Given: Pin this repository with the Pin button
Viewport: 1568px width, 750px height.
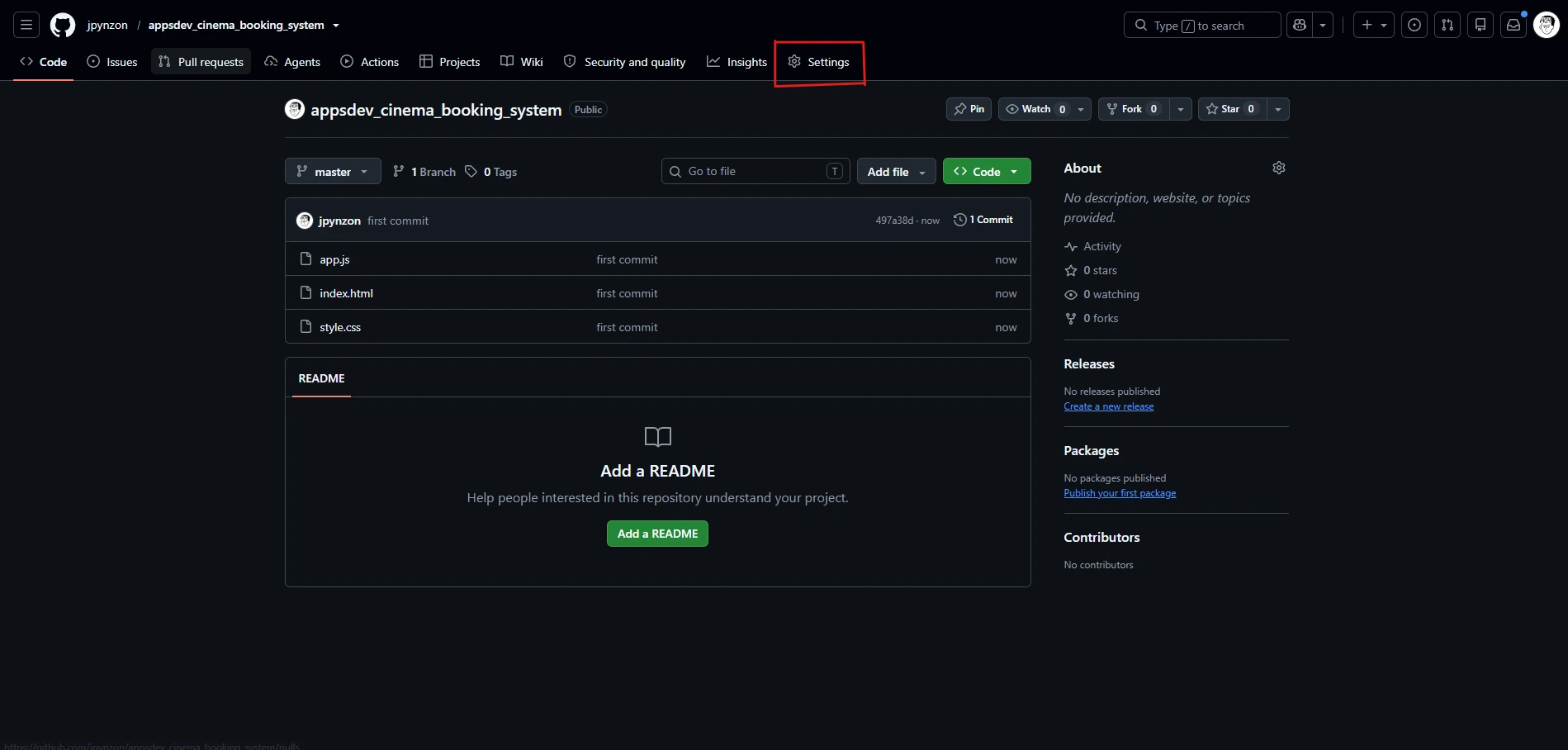Looking at the screenshot, I should click(969, 109).
